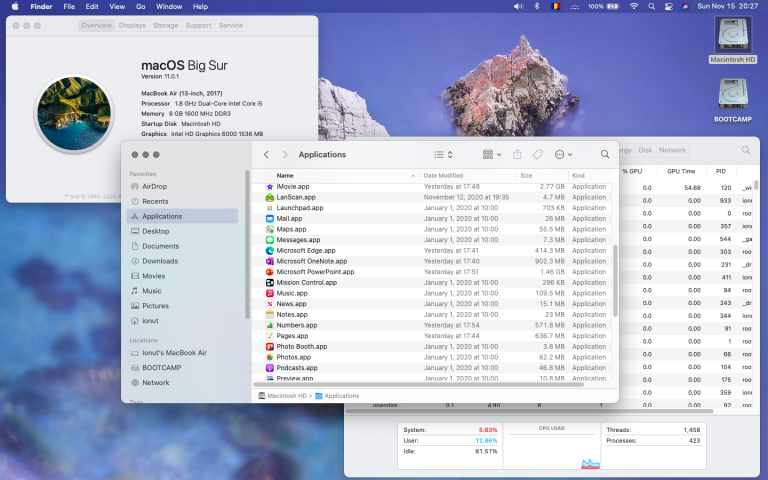The width and height of the screenshot is (768, 480).
Task: Select Launchpad.app icon in list
Action: pos(269,208)
